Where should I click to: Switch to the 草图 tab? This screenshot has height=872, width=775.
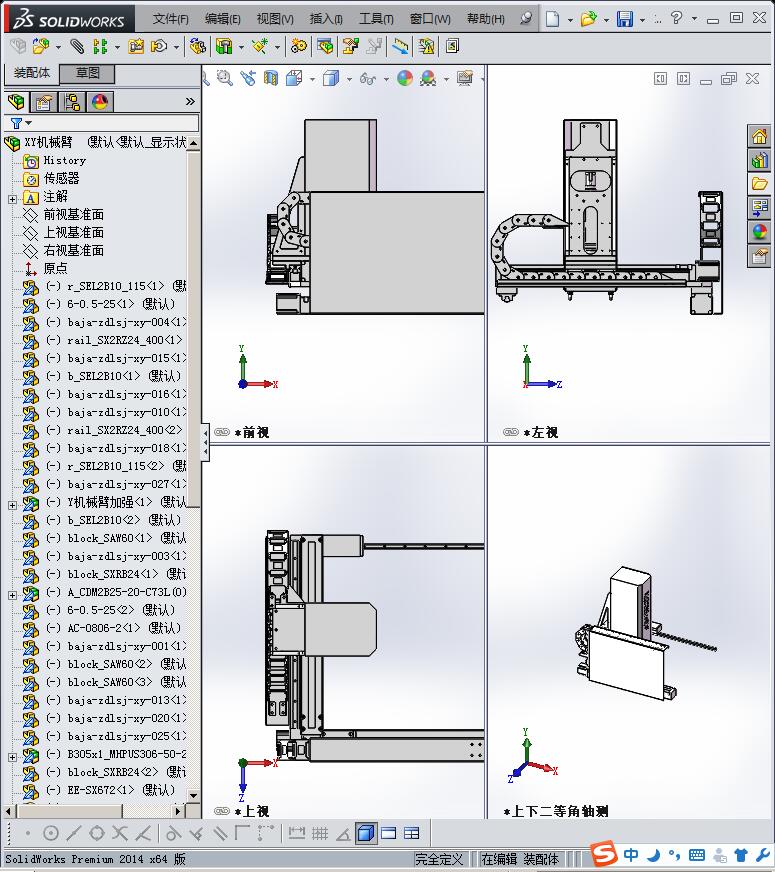click(x=87, y=73)
